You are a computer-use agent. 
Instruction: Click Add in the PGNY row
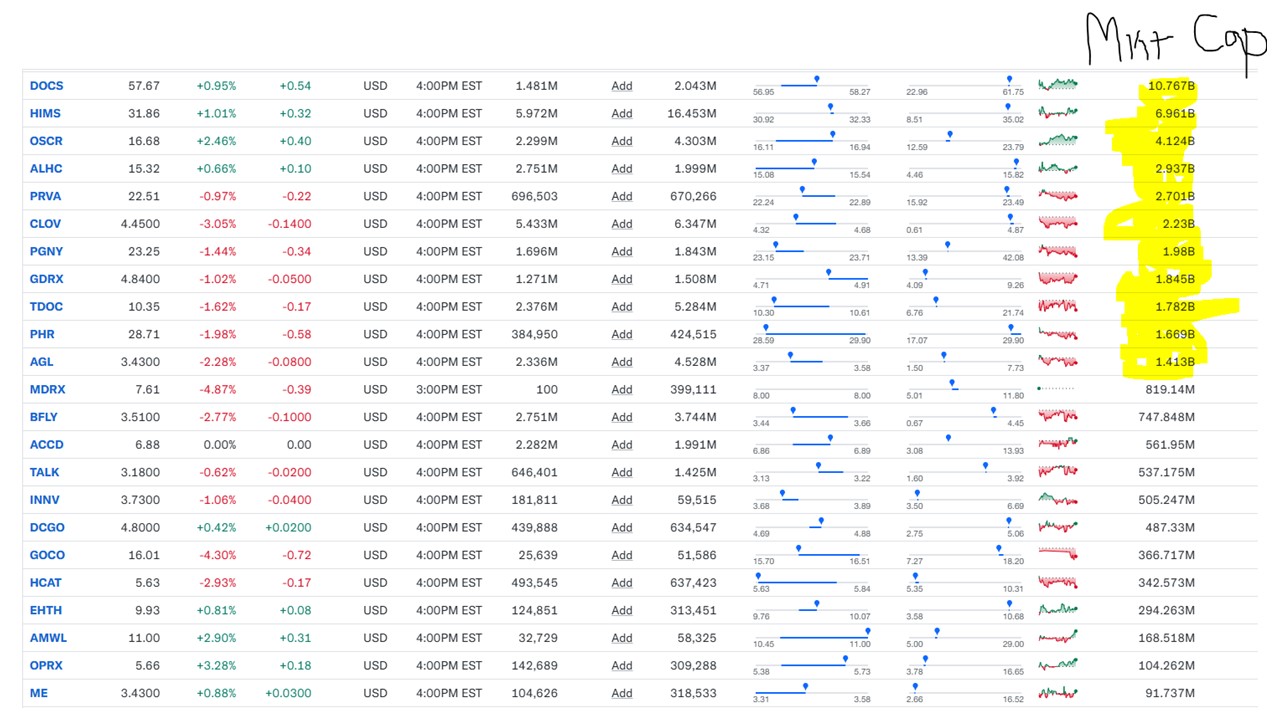622,252
